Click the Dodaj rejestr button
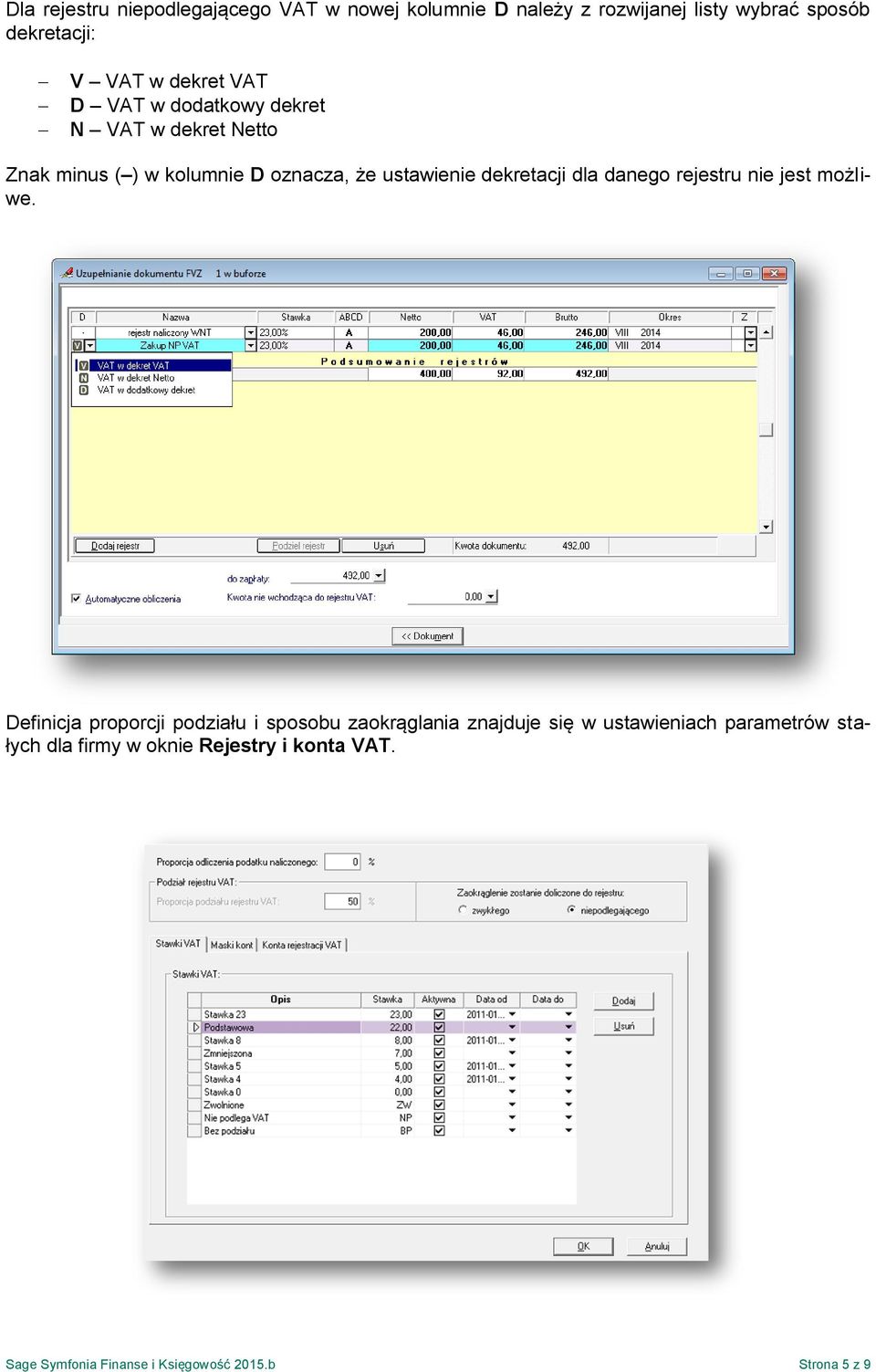Screen dimensions: 876x1372 (x=115, y=546)
